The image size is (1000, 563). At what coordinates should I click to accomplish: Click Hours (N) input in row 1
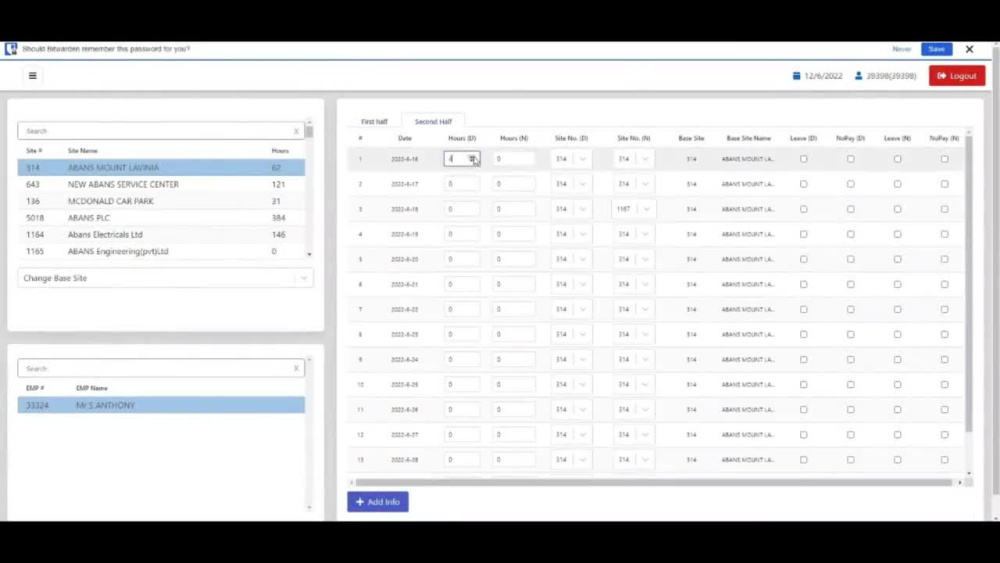click(x=513, y=159)
